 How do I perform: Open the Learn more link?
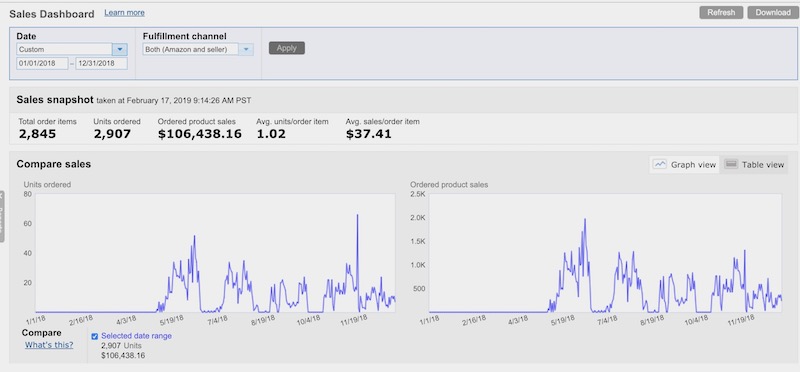pos(124,13)
